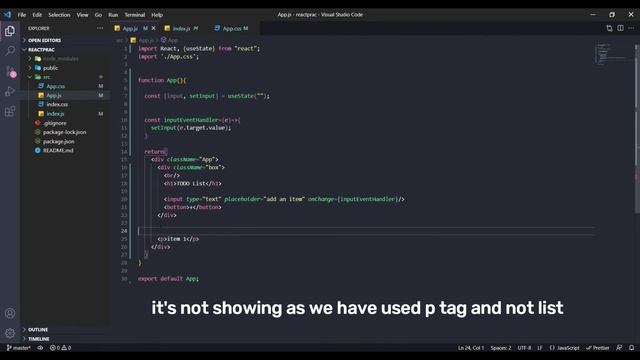Switch to the App.css tab
Image resolution: width=640 pixels, height=360 pixels.
[x=231, y=28]
